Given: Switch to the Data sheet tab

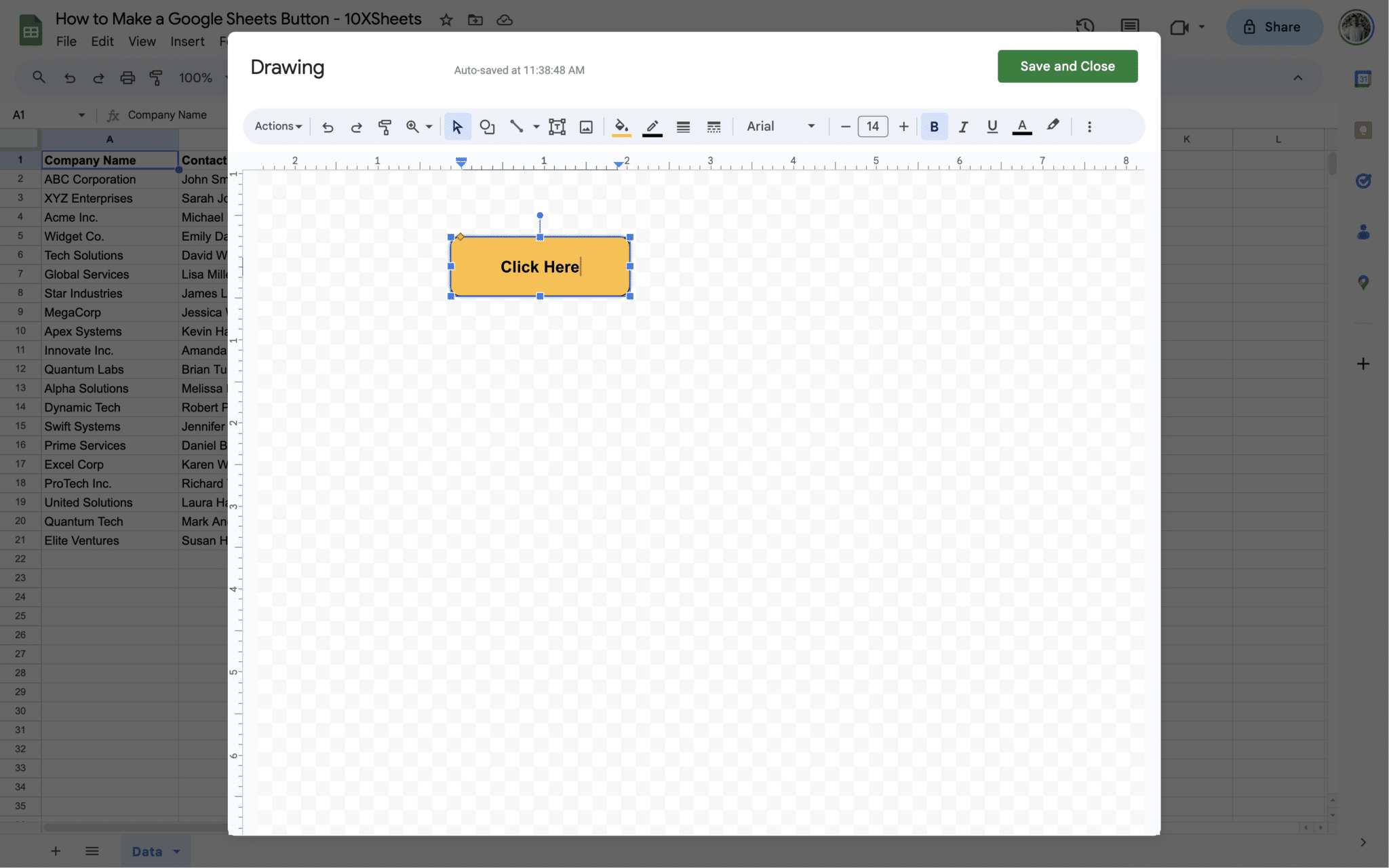Looking at the screenshot, I should tap(147, 852).
